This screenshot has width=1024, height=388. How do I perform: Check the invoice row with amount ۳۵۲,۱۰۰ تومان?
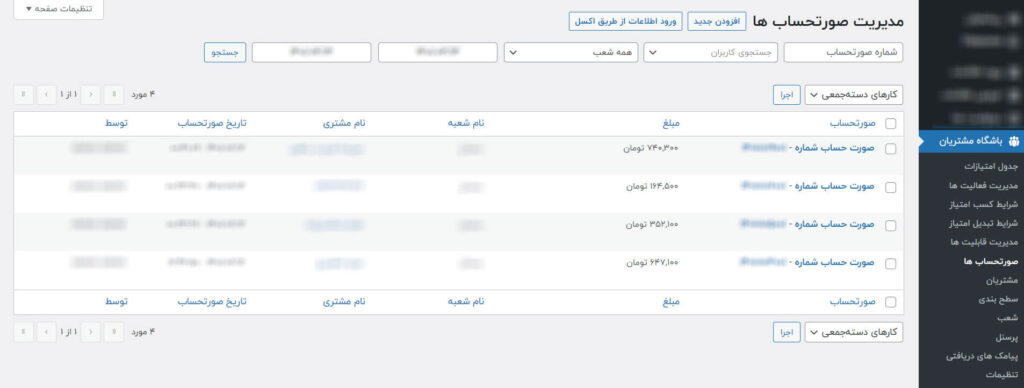(890, 225)
